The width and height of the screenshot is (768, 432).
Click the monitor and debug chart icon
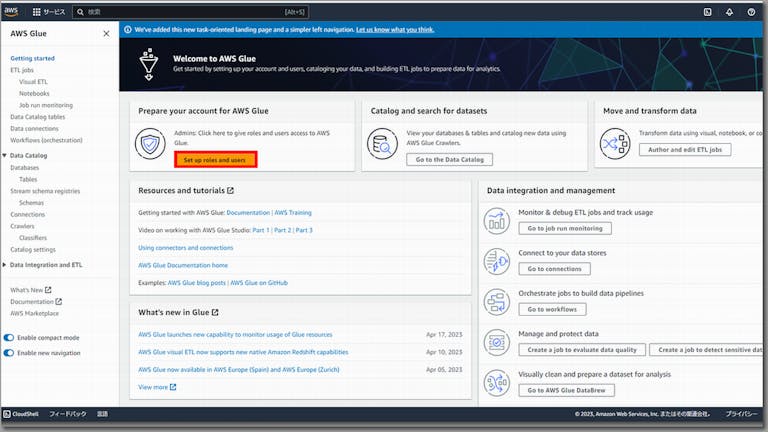pyautogui.click(x=497, y=221)
